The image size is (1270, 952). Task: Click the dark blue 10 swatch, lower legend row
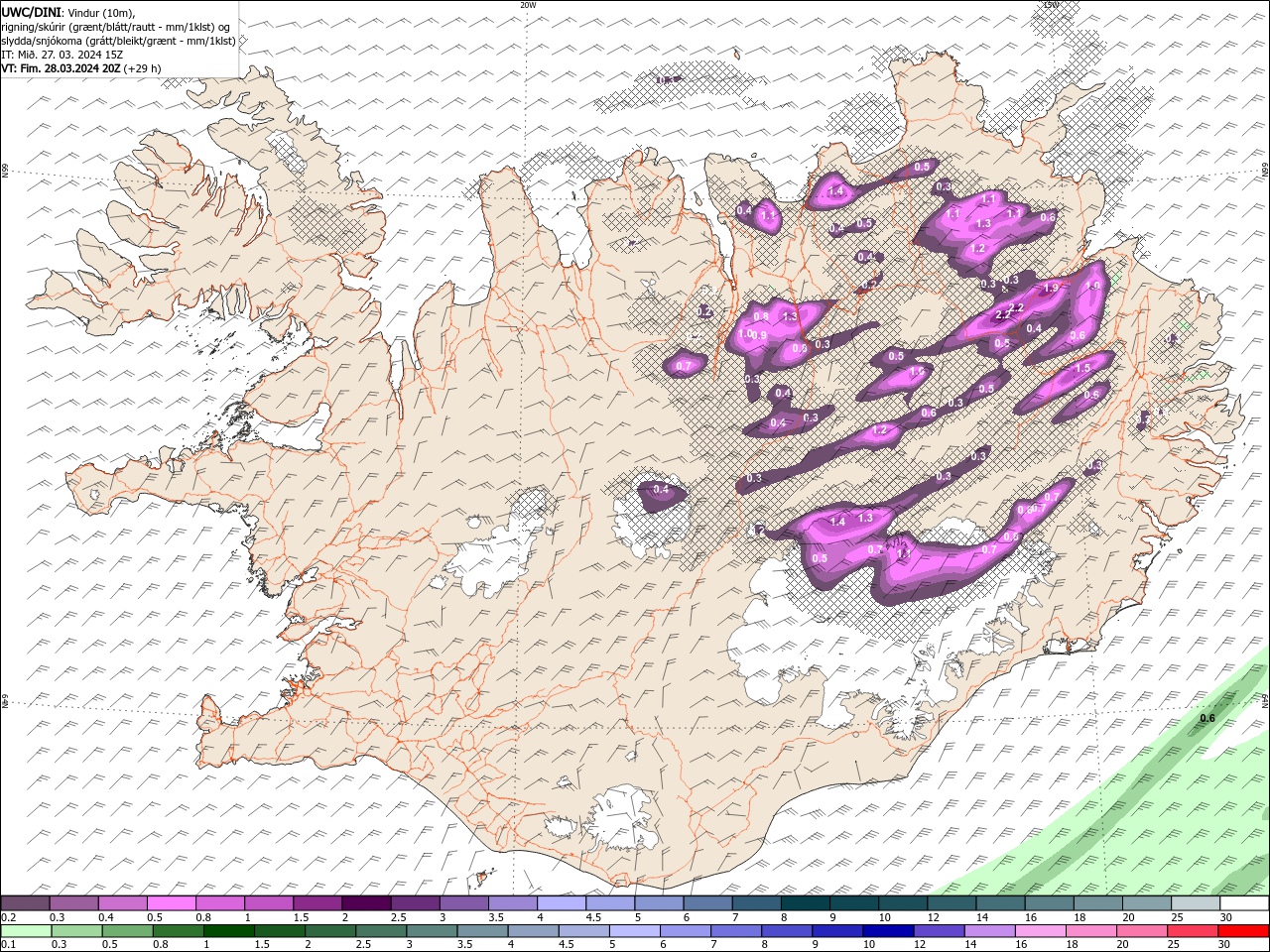(886, 930)
